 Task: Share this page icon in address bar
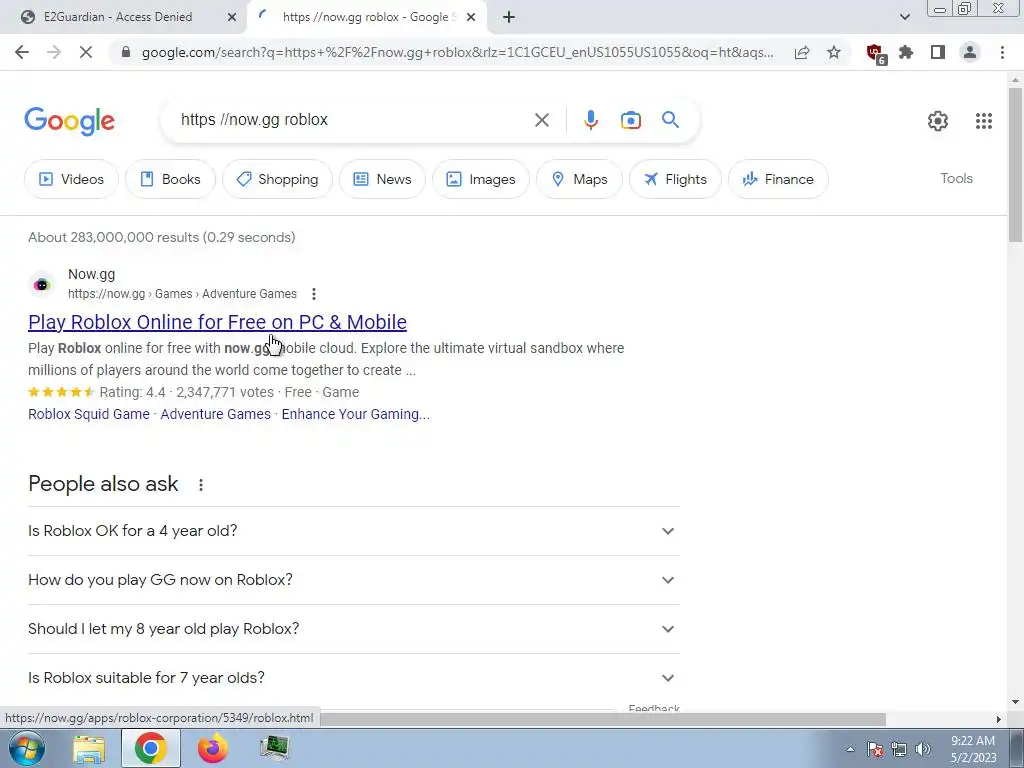802,52
